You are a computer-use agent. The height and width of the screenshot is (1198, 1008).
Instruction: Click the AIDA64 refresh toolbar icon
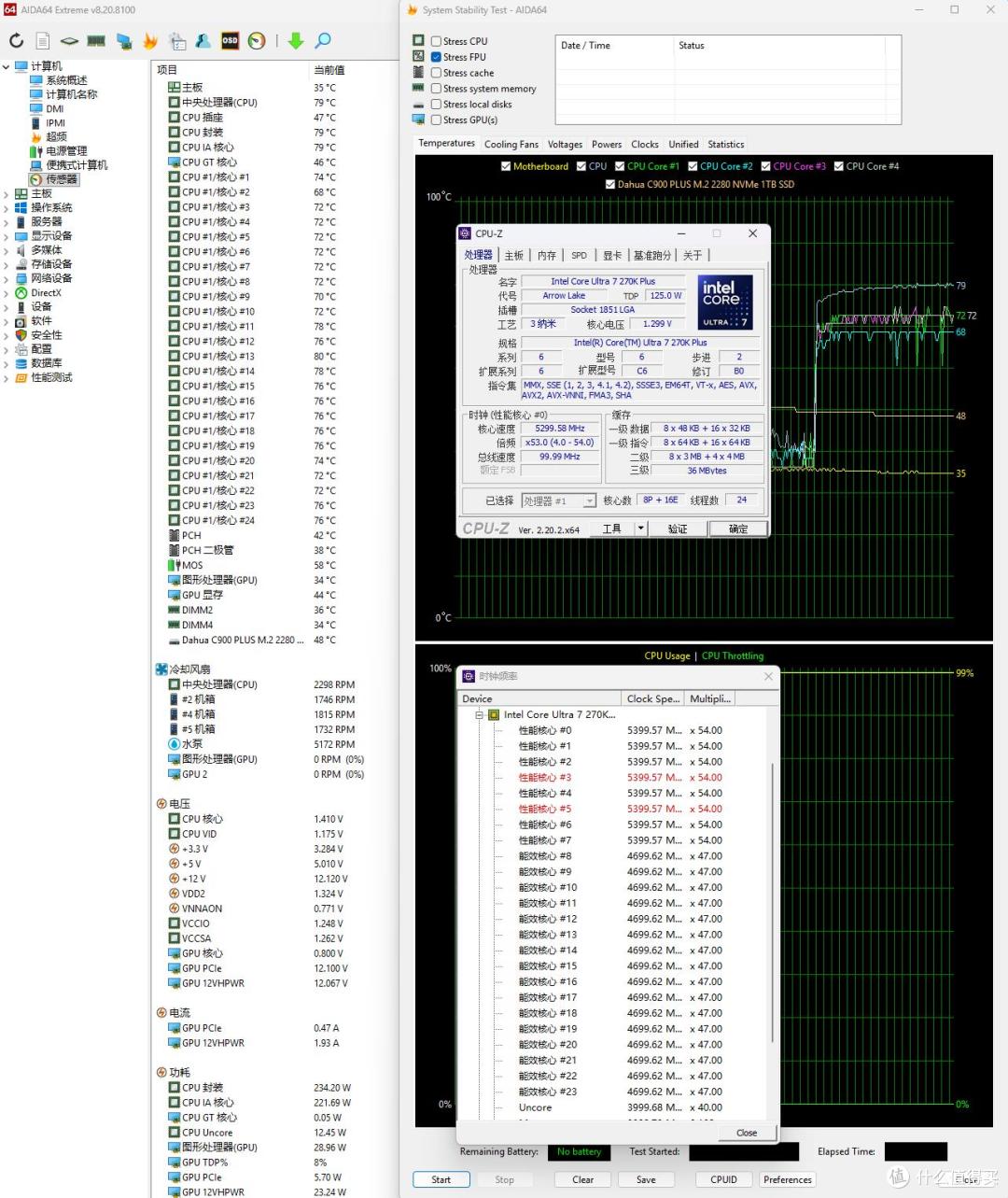pyautogui.click(x=16, y=41)
